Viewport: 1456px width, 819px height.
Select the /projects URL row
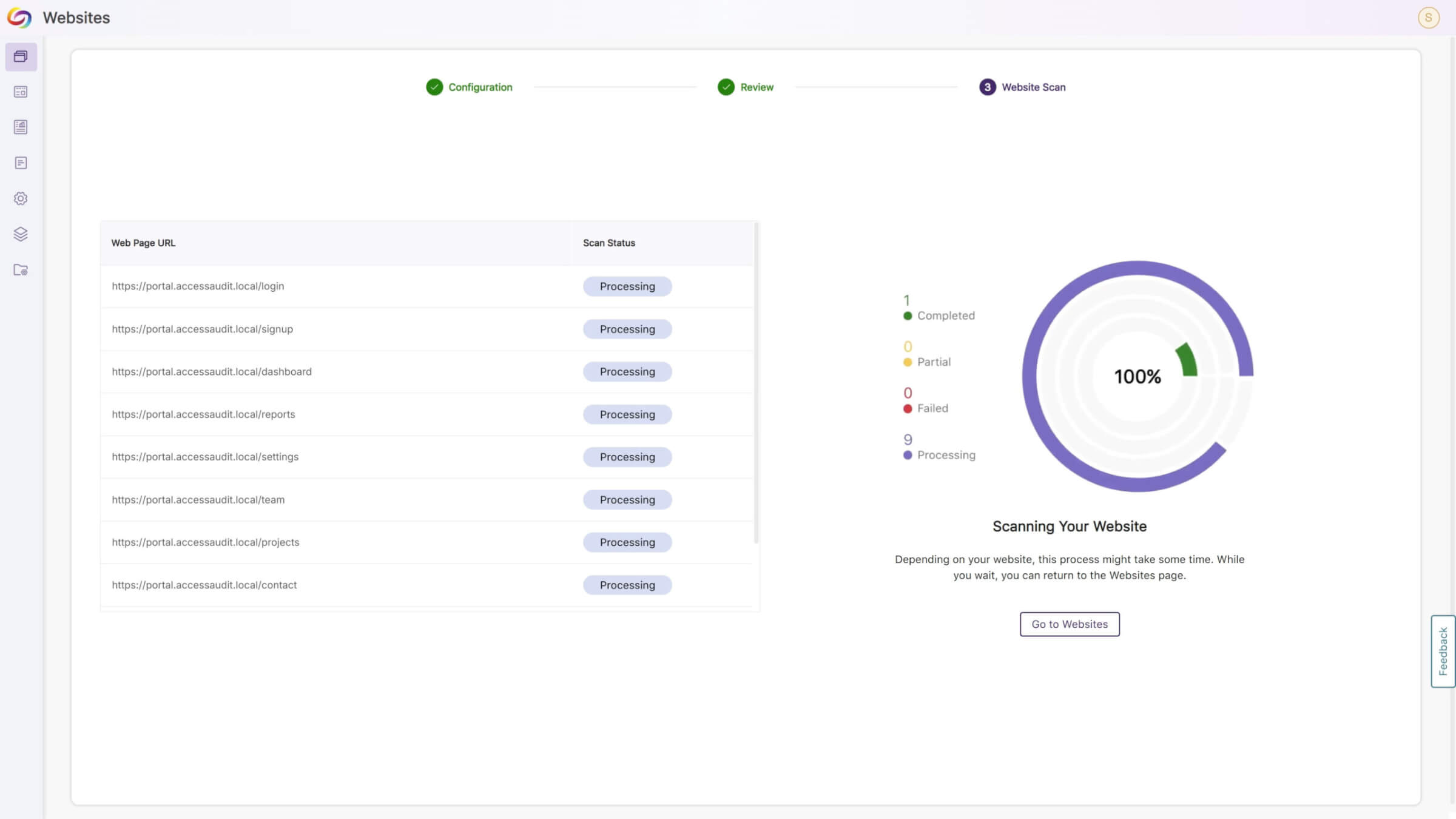pyautogui.click(x=426, y=542)
